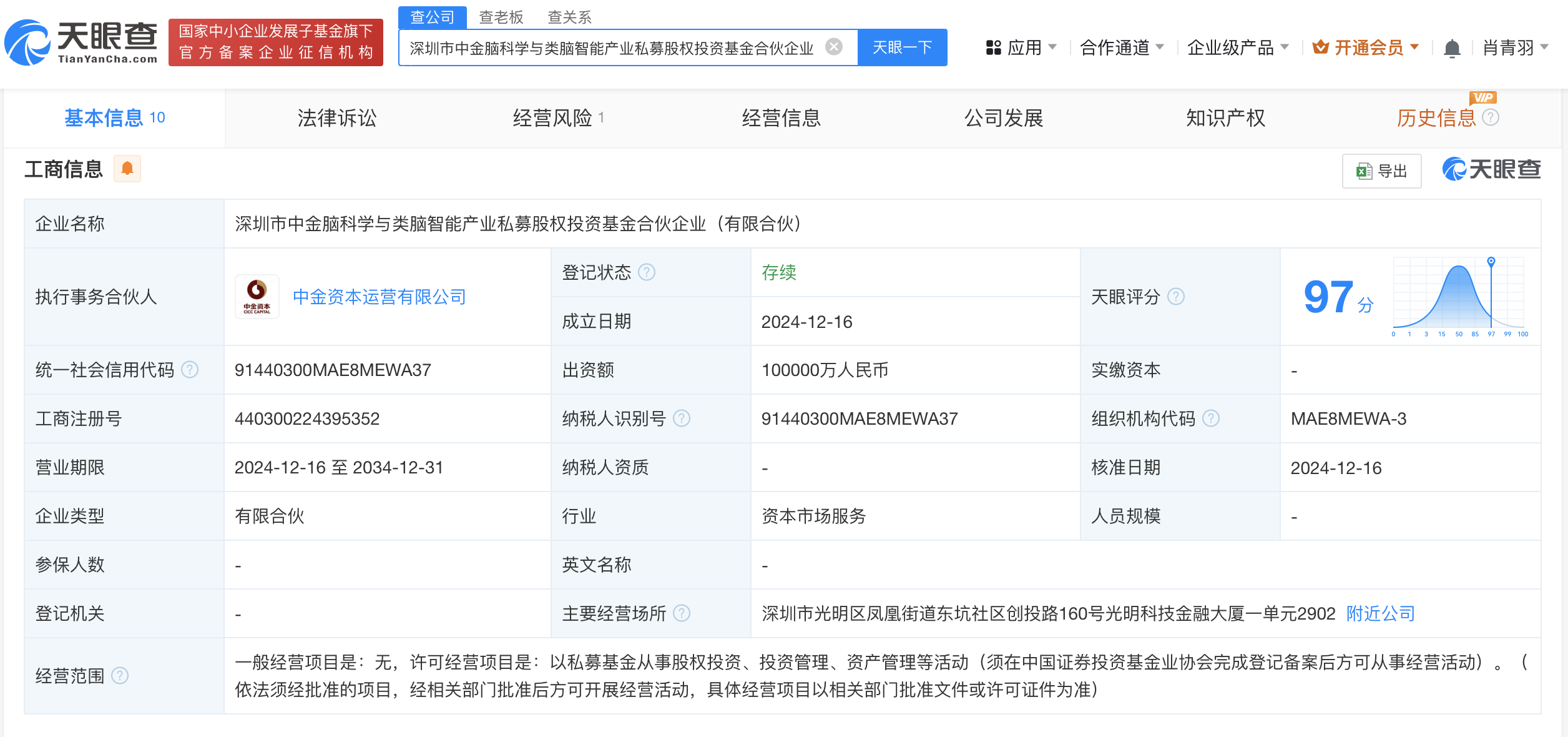
Task: Click orange bell monitor icon beside 工商信息
Action: click(x=127, y=169)
